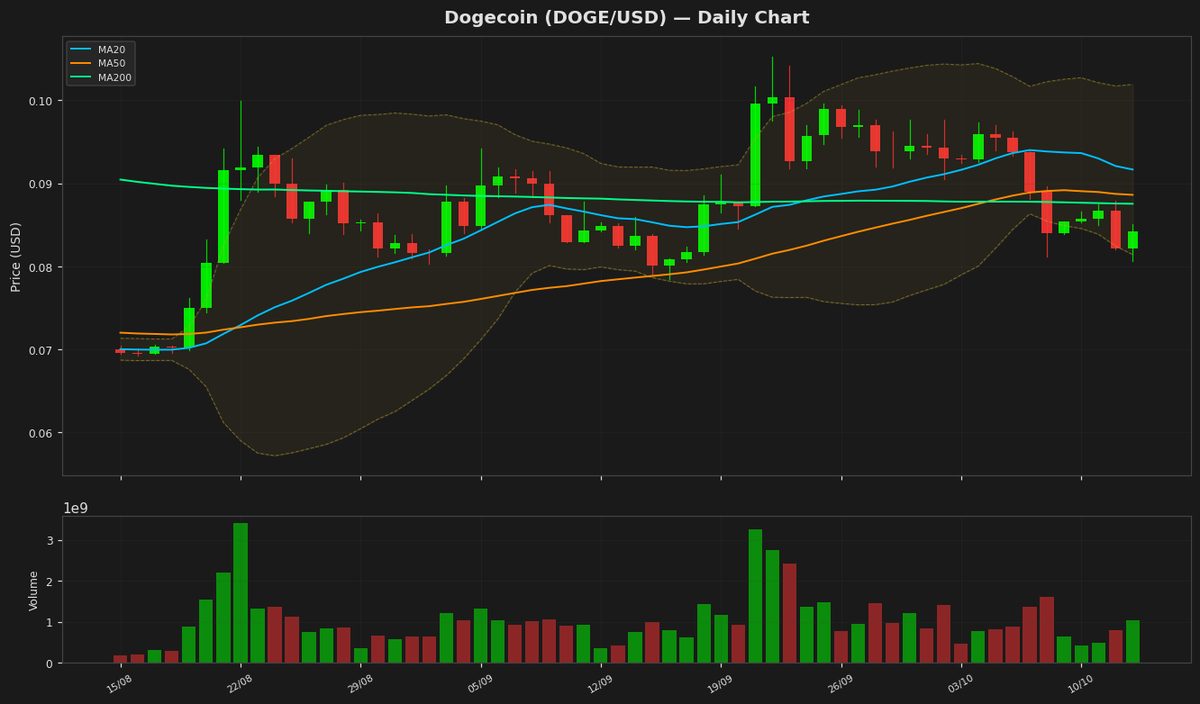Click the 0.10 price axis label
1200x704 pixels.
(40, 102)
